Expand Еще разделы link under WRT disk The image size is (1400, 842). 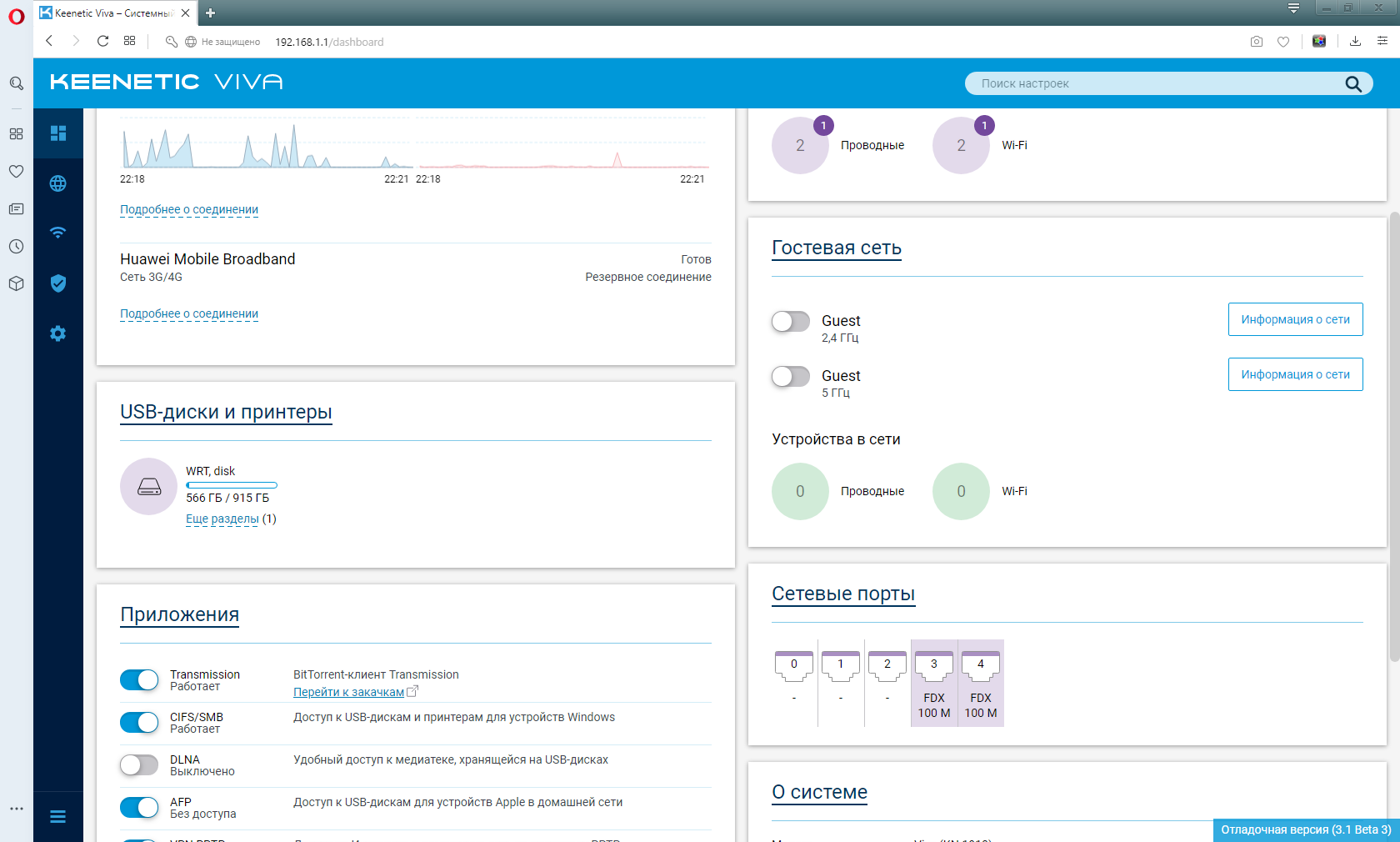(x=222, y=519)
